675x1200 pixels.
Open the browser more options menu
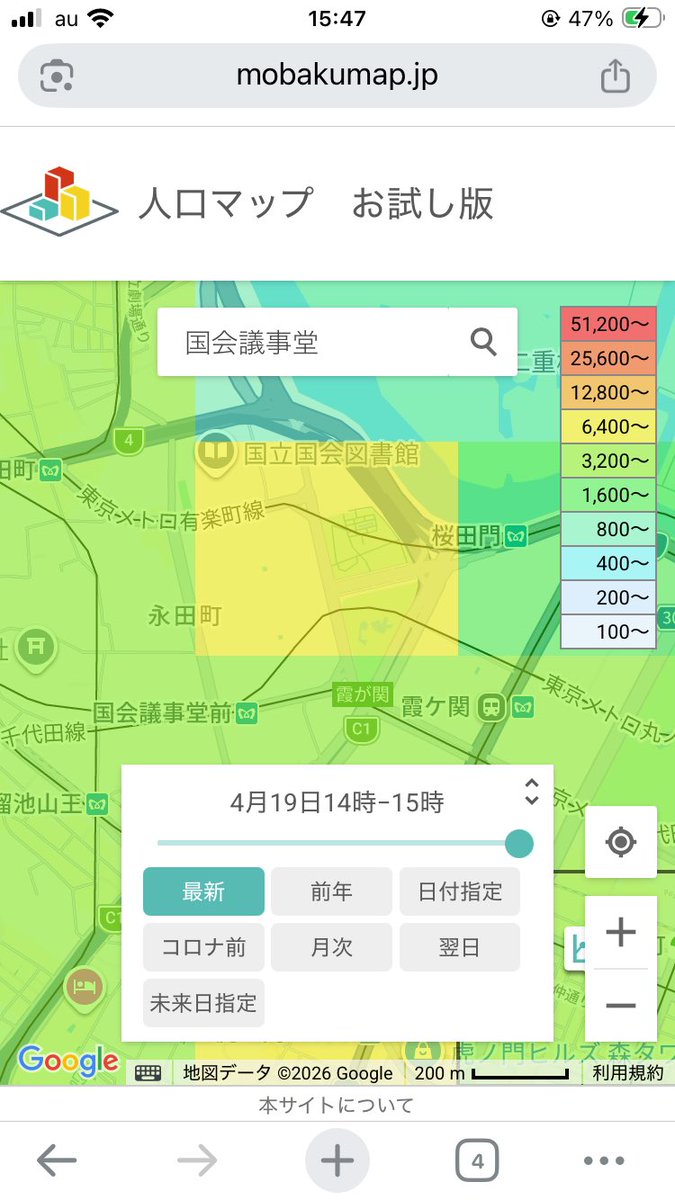point(603,1161)
